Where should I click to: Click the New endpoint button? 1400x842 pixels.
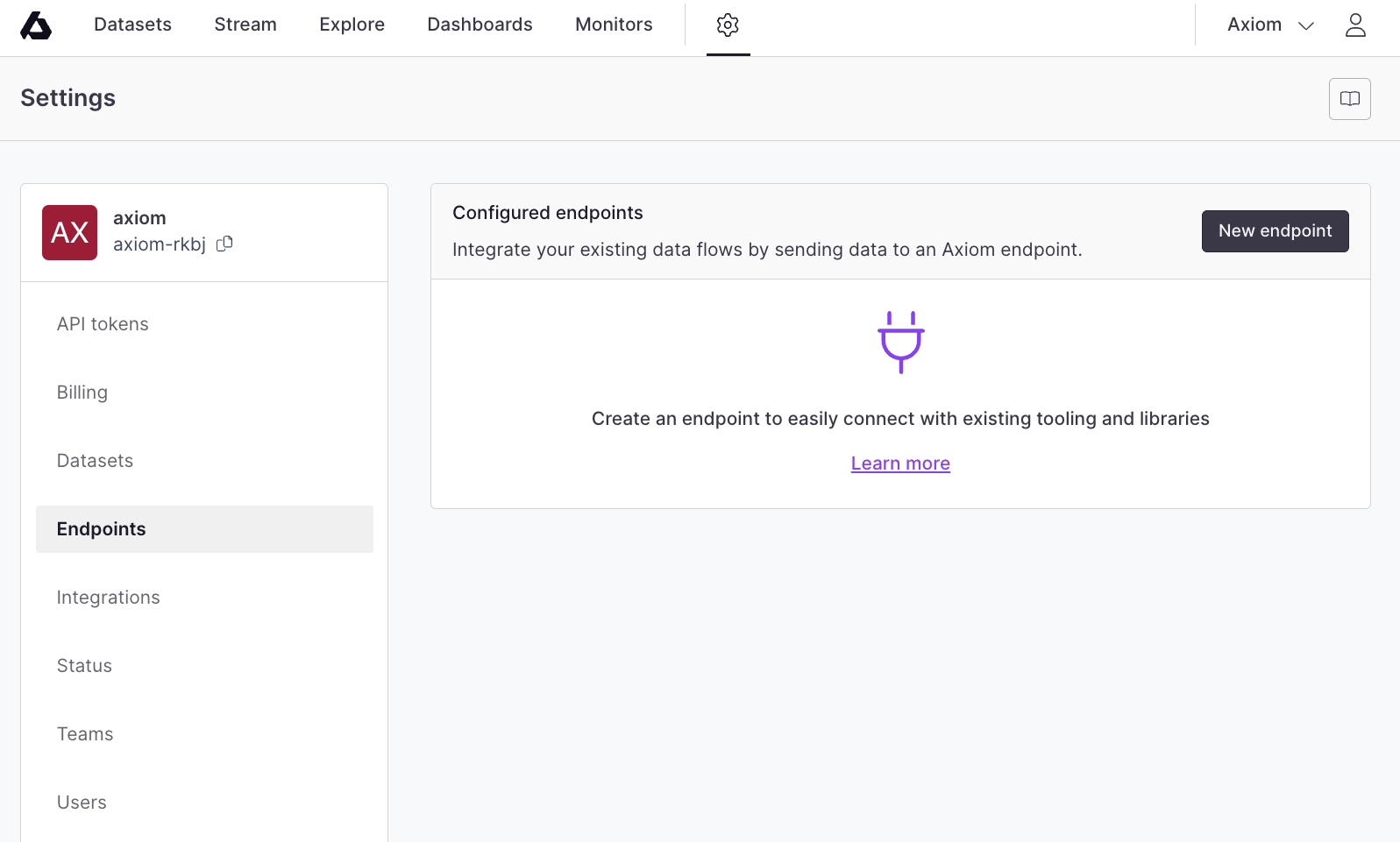point(1276,231)
